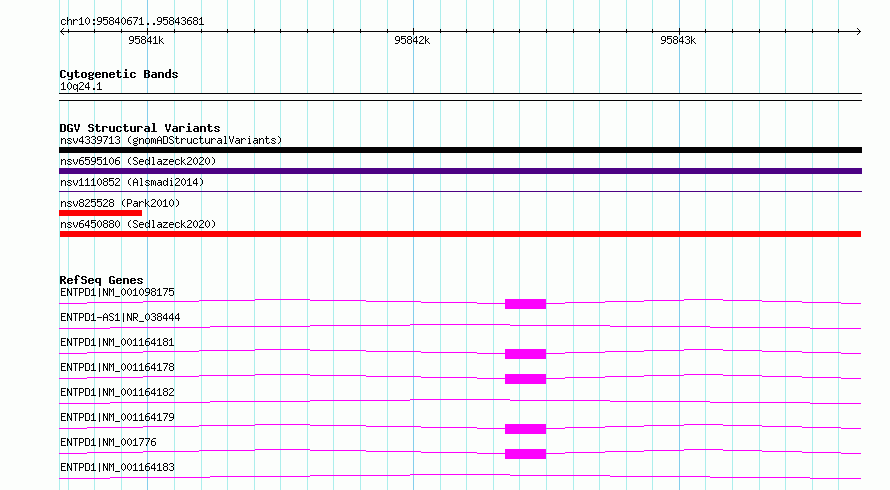Click the left arrow end of the ruler
Viewport: 890px width, 490px height.
tap(63, 32)
